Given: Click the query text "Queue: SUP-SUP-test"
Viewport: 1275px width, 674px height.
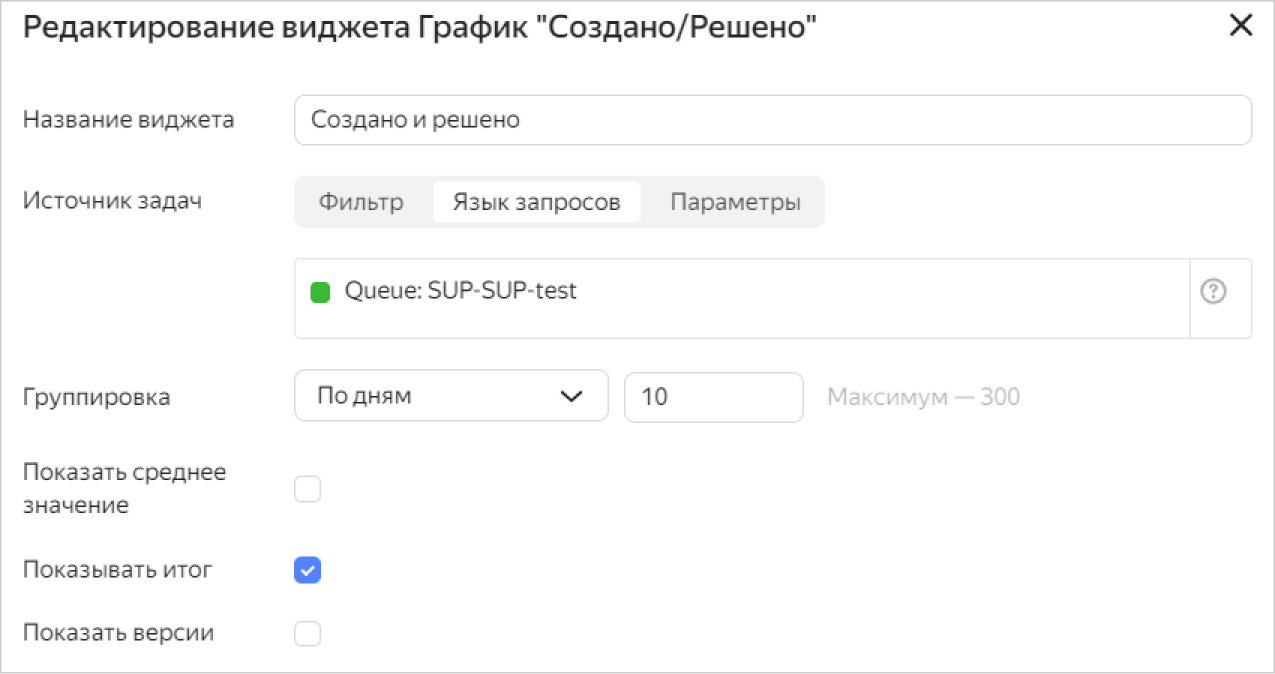Looking at the screenshot, I should tap(461, 292).
